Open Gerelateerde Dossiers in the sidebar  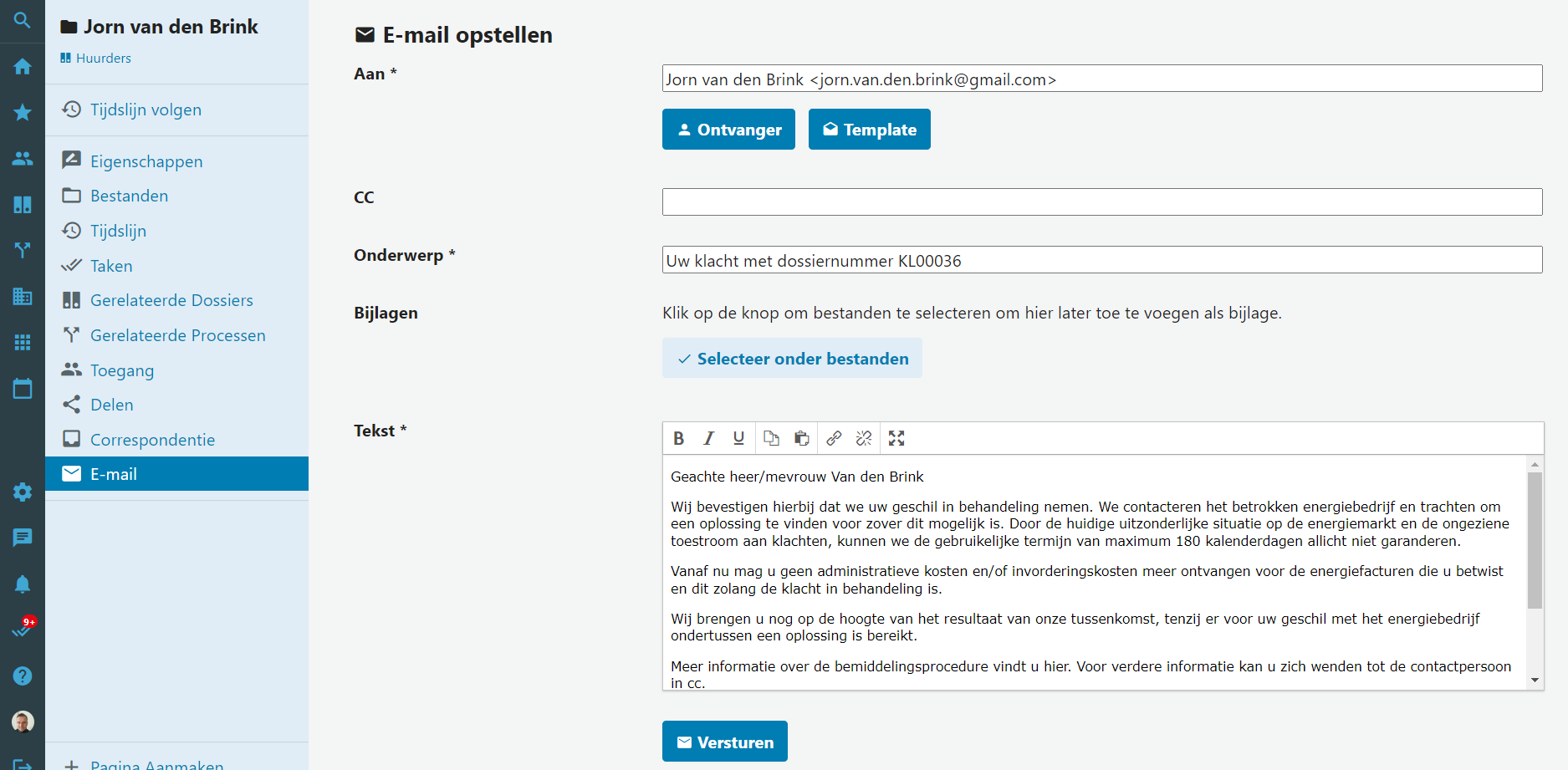pos(171,300)
